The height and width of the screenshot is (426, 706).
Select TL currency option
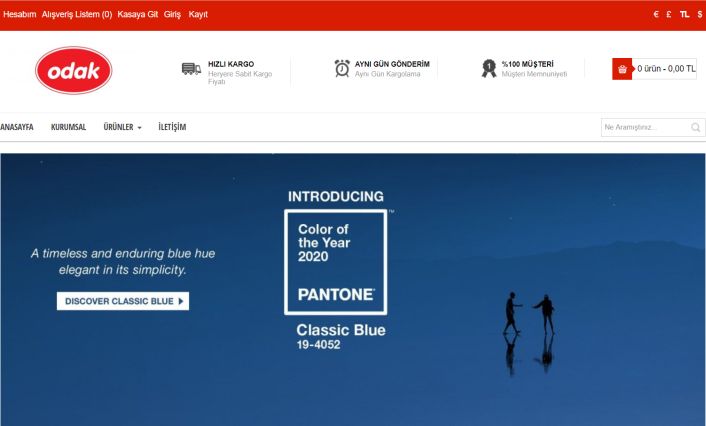click(x=684, y=14)
